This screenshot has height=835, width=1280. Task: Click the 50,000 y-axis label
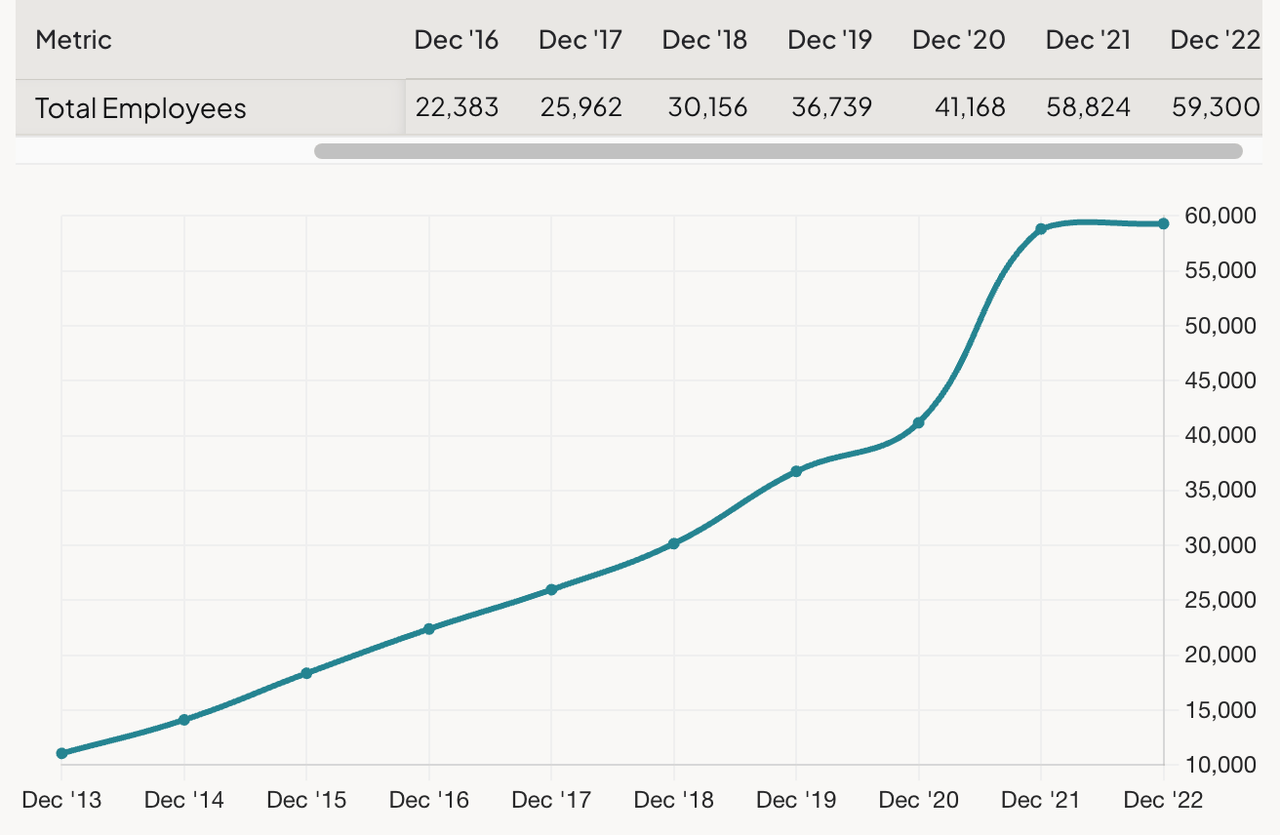click(1220, 325)
